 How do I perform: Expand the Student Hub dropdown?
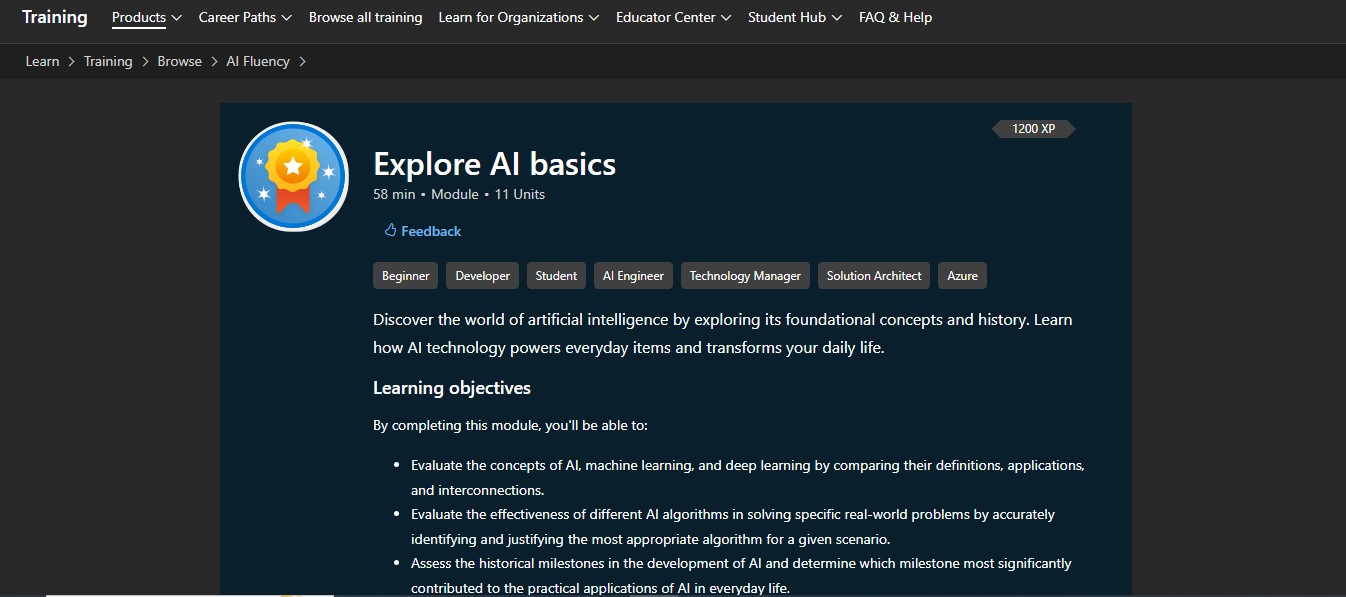coord(795,17)
